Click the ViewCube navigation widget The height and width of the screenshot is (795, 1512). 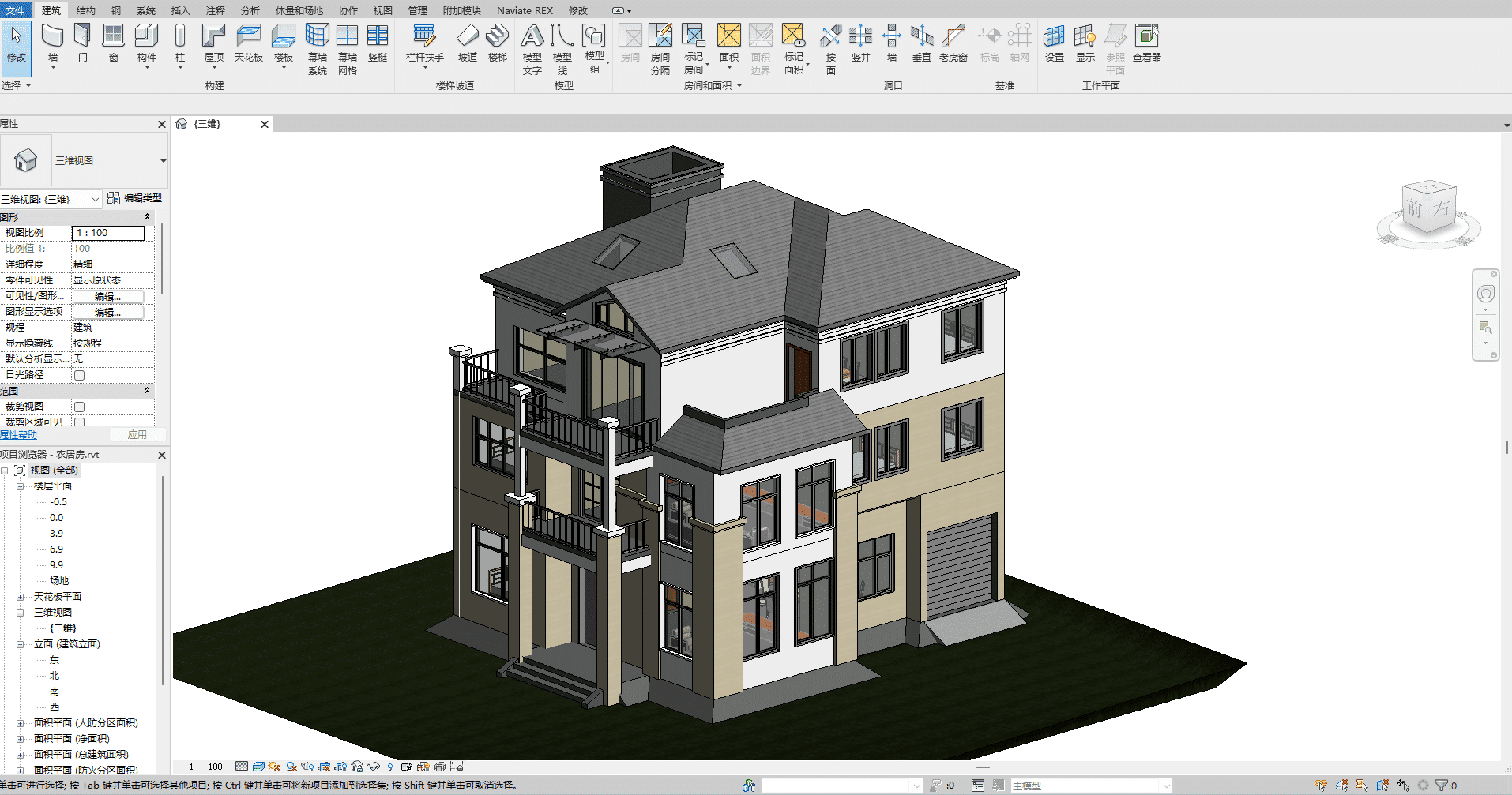1429,208
